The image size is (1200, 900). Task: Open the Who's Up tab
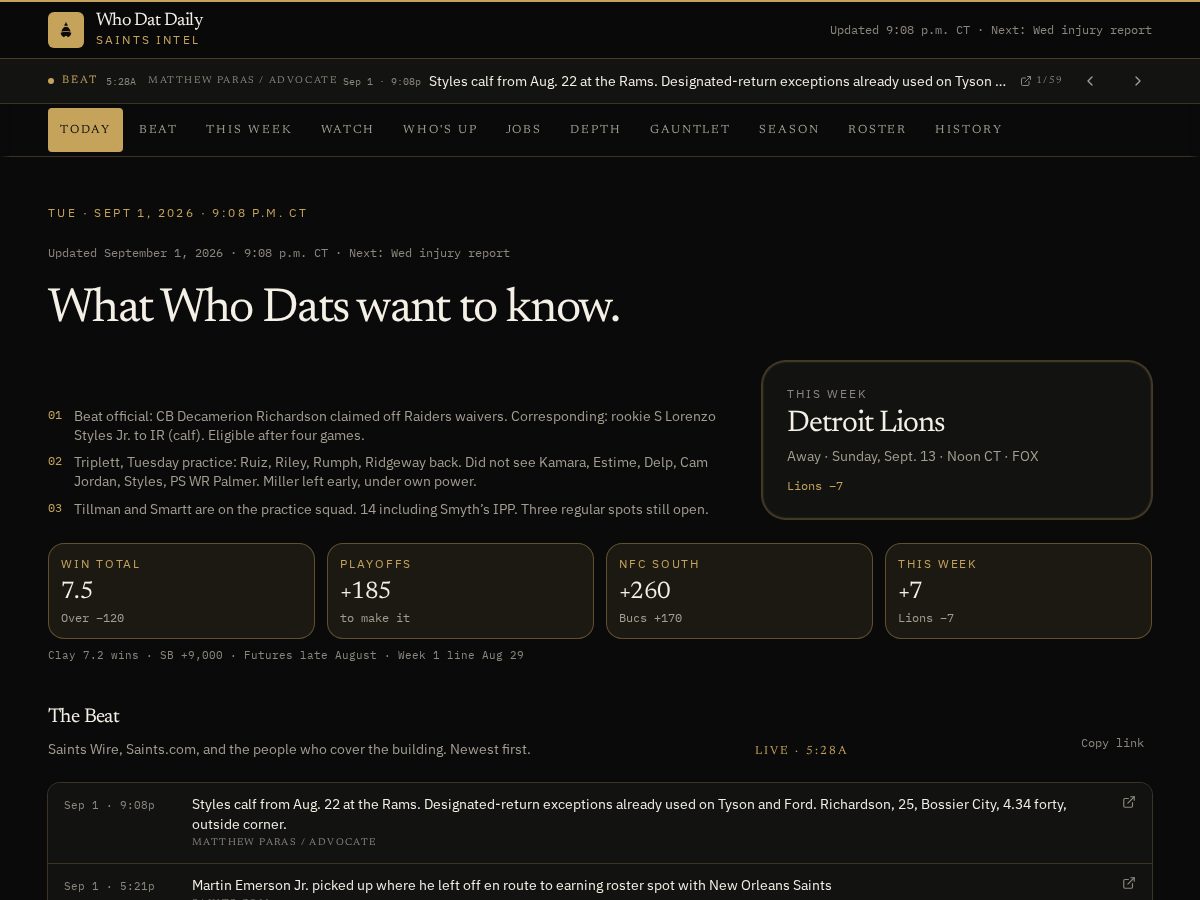[x=440, y=130]
